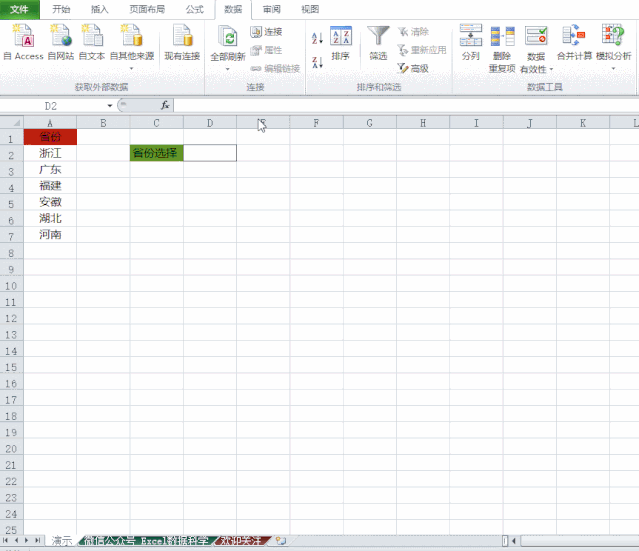Select cell containing 广东
Image resolution: width=639 pixels, height=551 pixels.
(50, 170)
